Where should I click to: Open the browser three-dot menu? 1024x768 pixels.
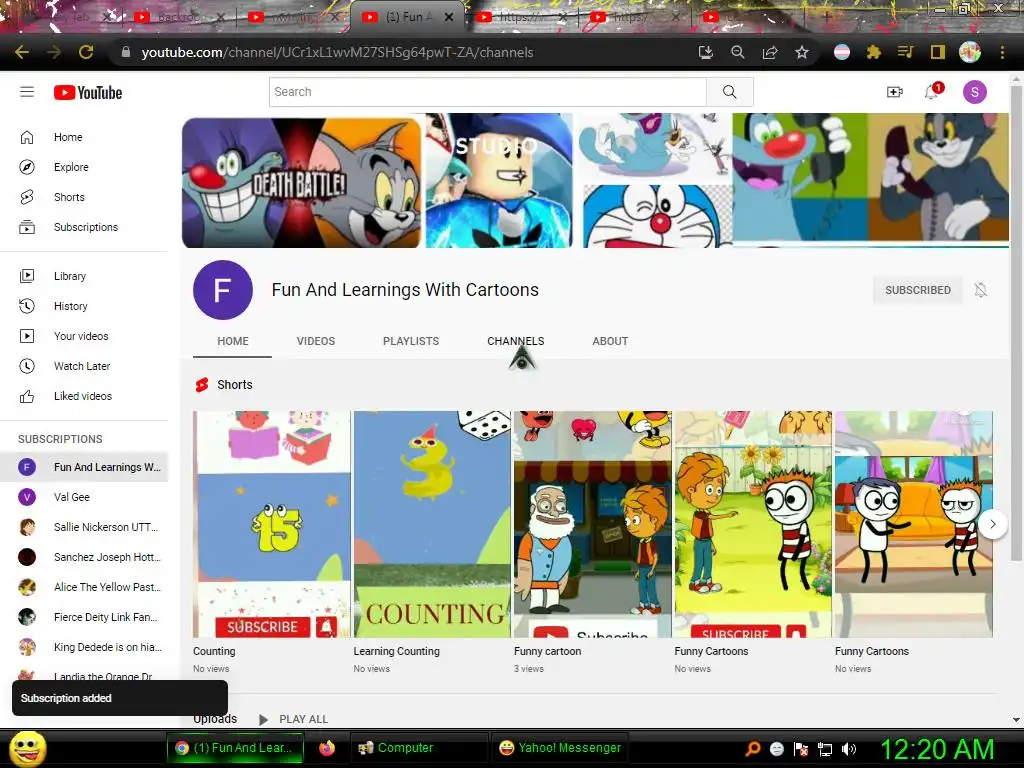pyautogui.click(x=1002, y=52)
